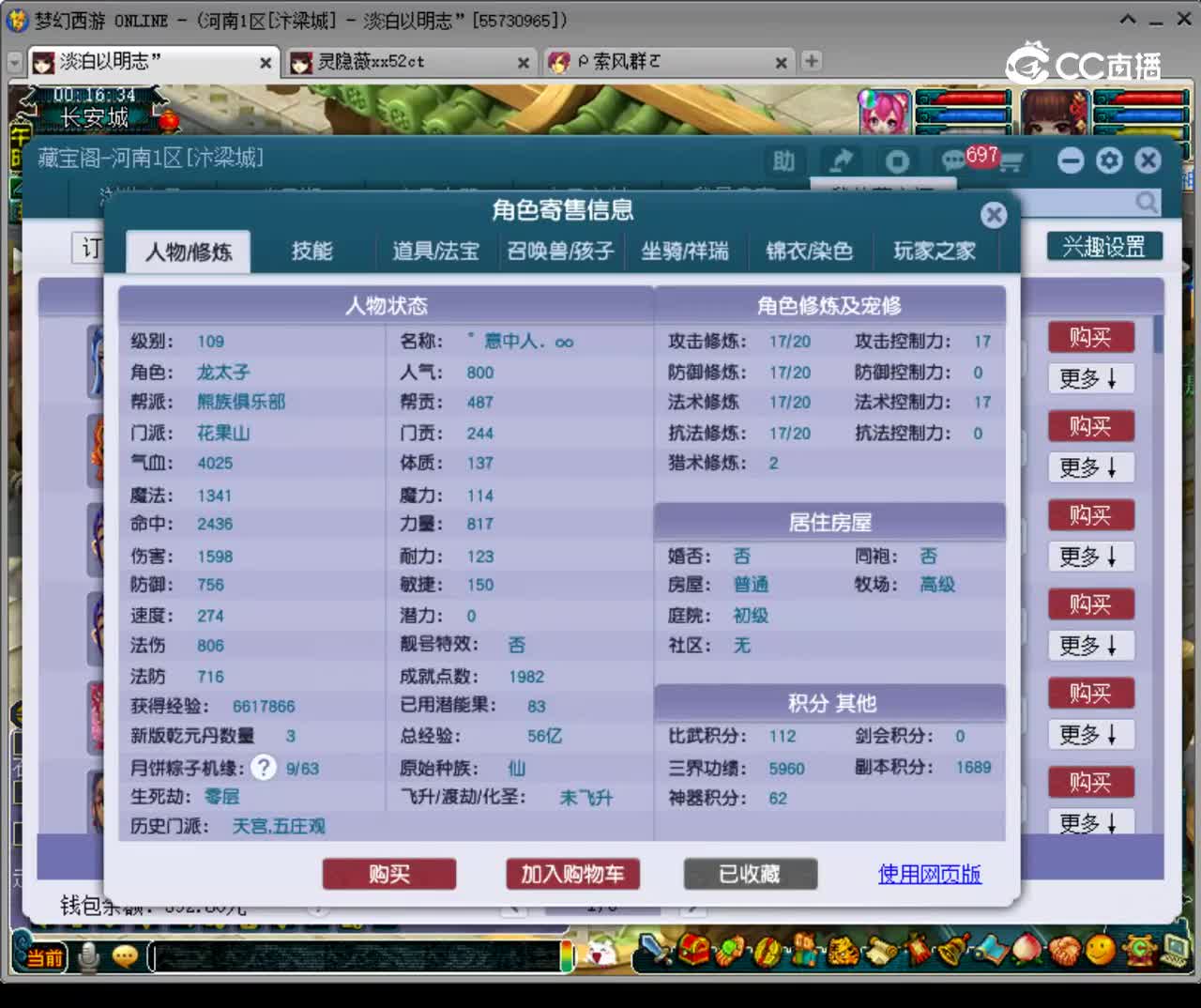Click the 天宫,五庄观 history text
This screenshot has height=1008, width=1201.
coord(279,826)
